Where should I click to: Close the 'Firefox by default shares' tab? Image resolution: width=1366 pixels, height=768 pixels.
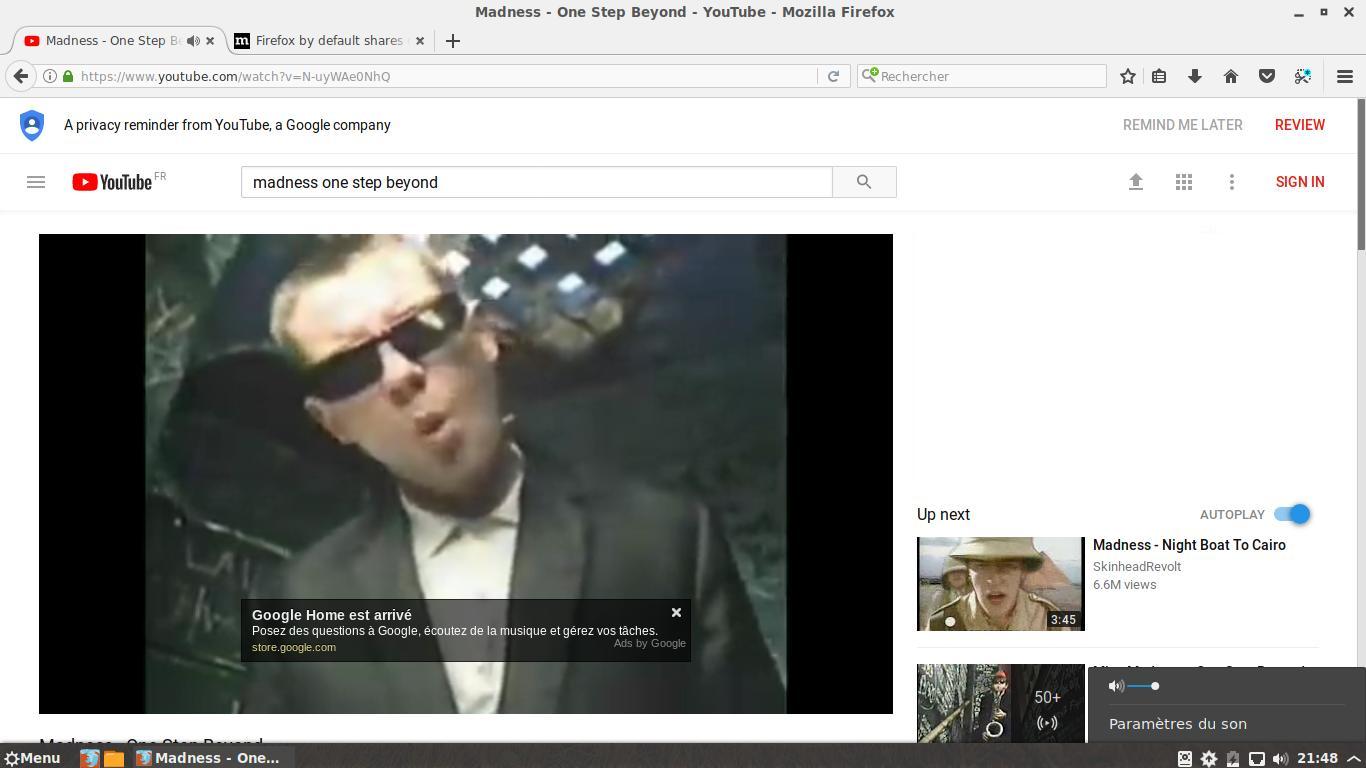pyautogui.click(x=420, y=41)
